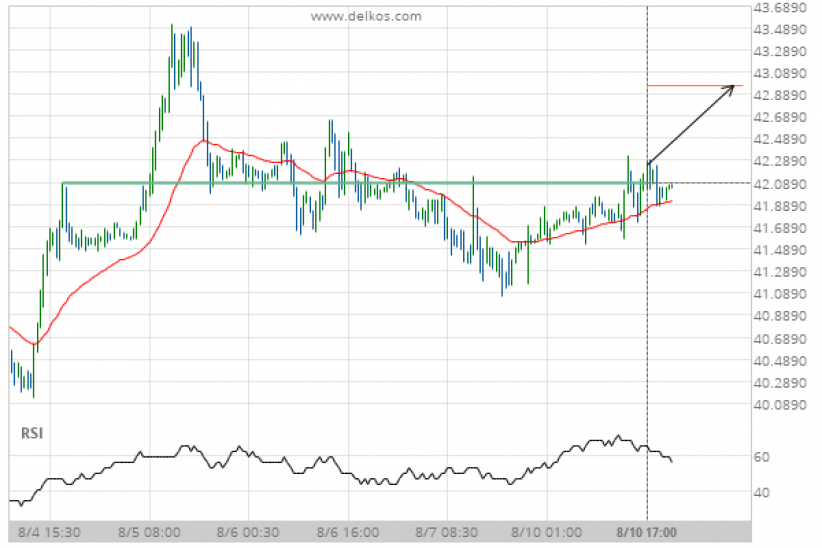Click the 40.4890 price axis label

(x=780, y=361)
